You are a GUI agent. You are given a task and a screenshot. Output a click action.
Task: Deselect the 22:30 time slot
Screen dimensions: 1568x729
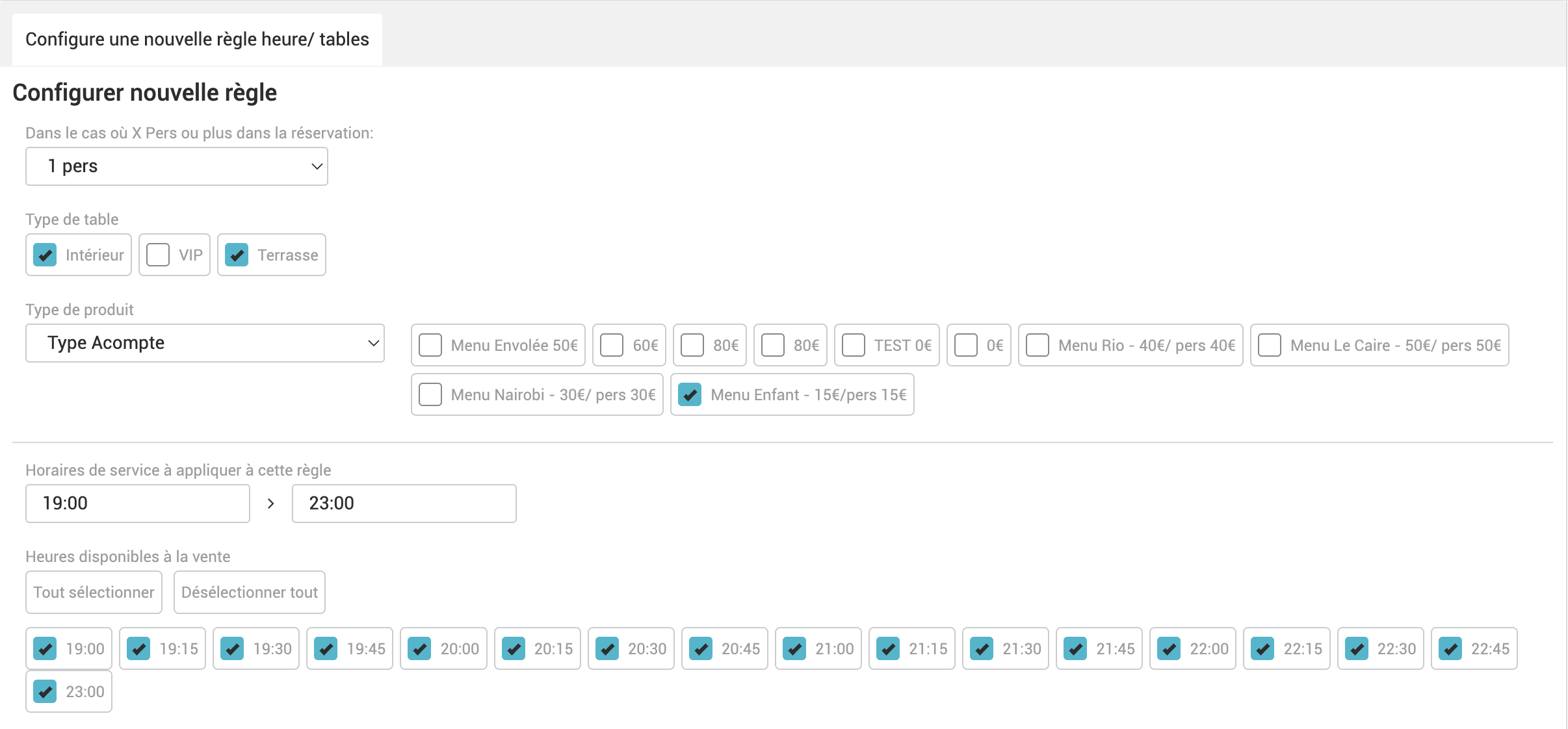pyautogui.click(x=1357, y=648)
